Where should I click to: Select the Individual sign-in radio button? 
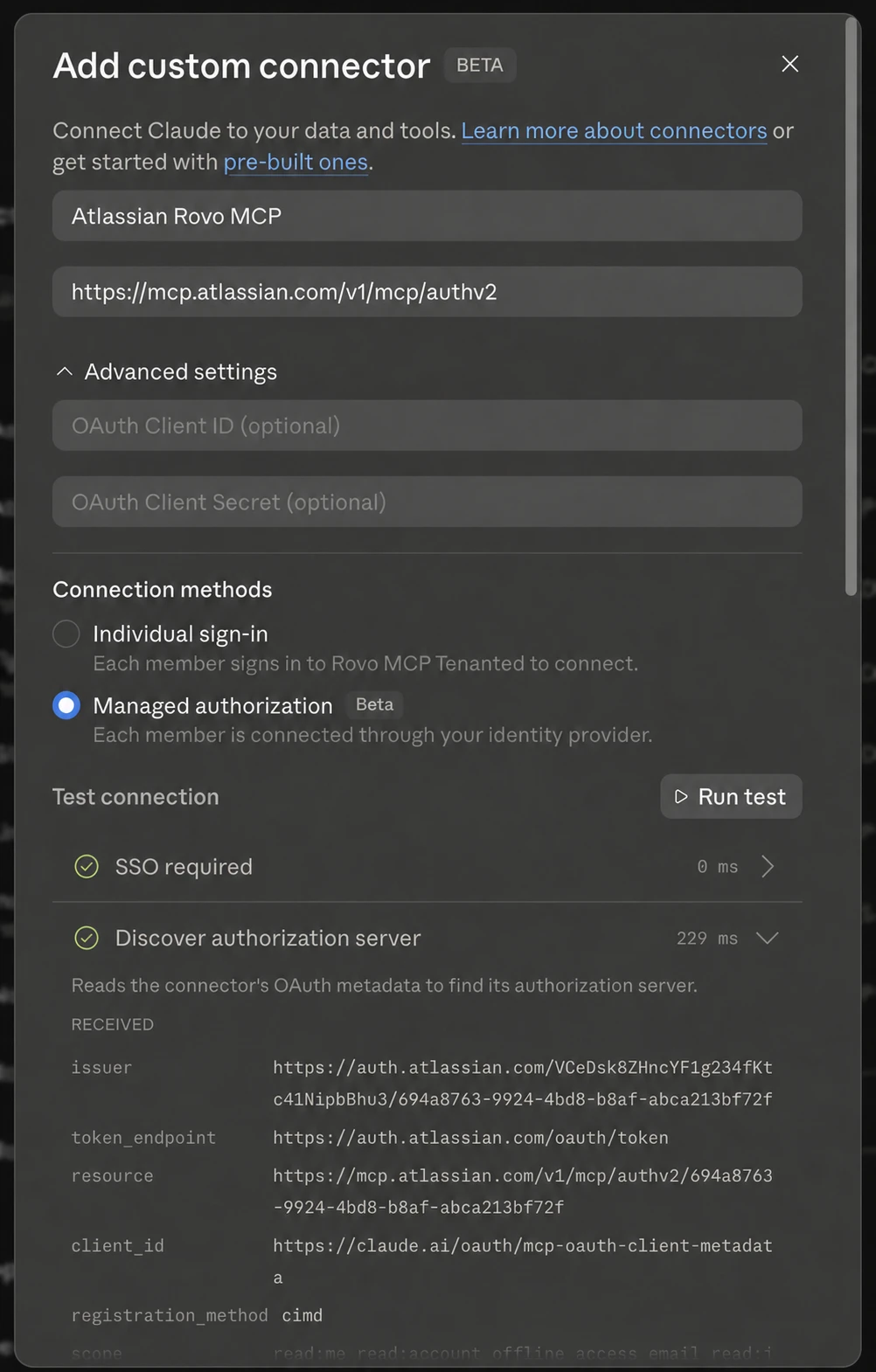[x=66, y=634]
